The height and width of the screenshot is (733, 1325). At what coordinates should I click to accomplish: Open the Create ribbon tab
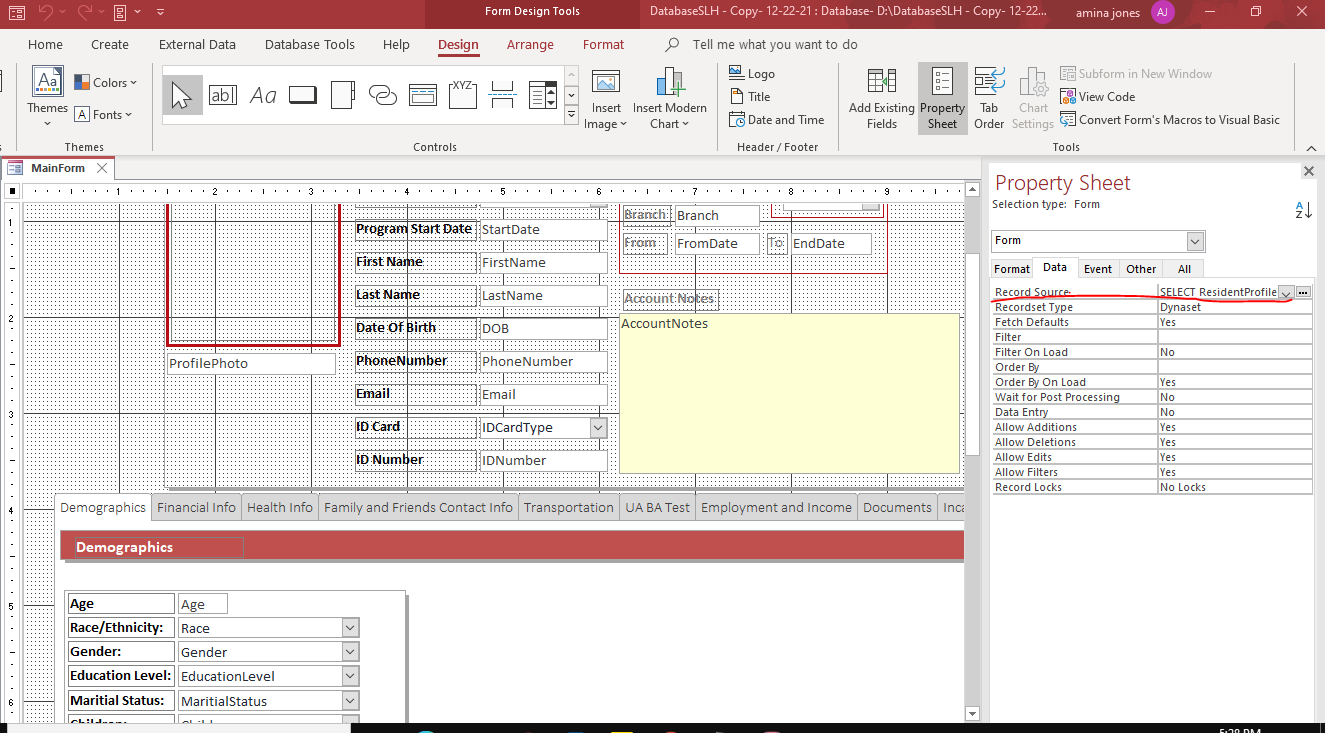tap(110, 44)
